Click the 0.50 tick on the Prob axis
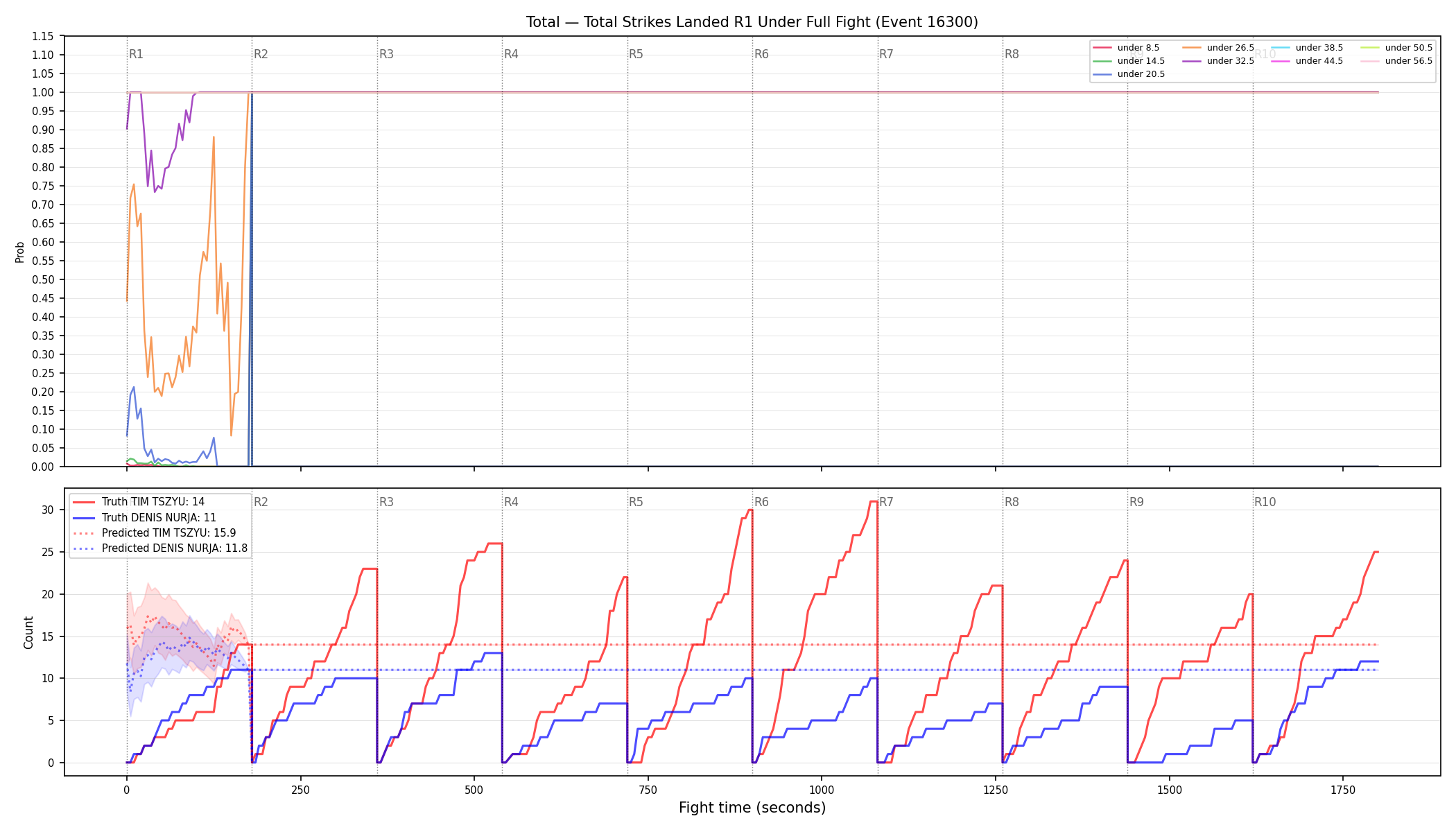1456x832 pixels. (43, 279)
